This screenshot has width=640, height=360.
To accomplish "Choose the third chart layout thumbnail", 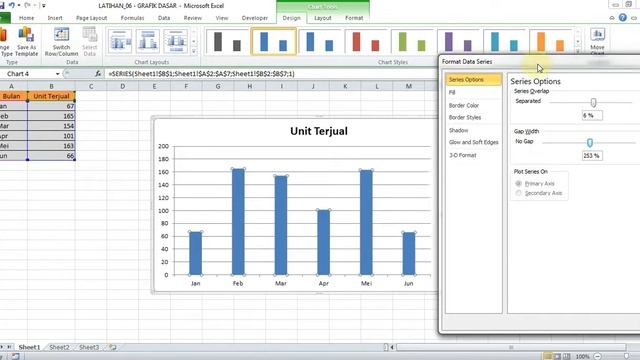I will pos(176,41).
